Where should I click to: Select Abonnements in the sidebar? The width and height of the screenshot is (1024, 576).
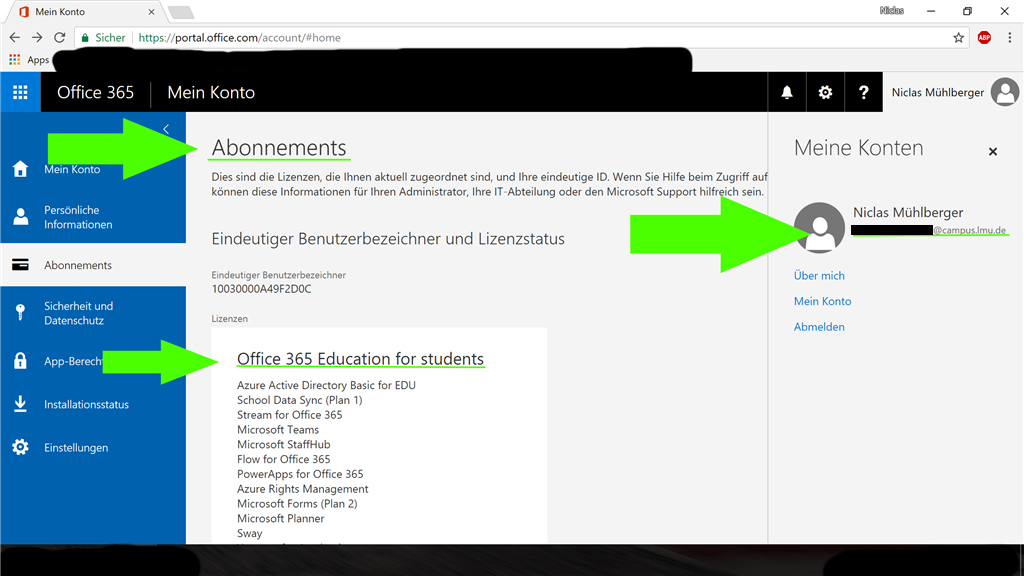(x=93, y=265)
